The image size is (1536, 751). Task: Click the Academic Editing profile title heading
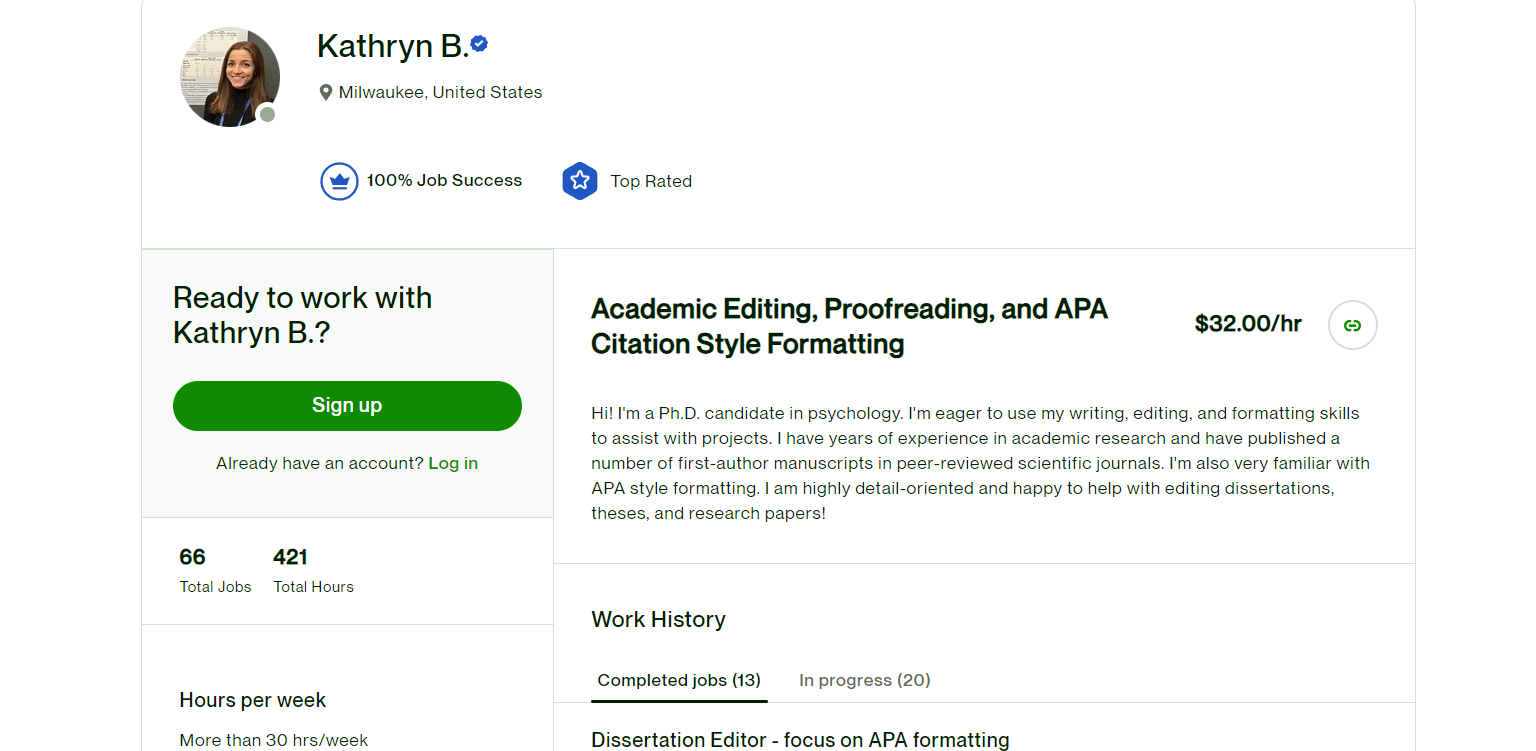click(849, 326)
